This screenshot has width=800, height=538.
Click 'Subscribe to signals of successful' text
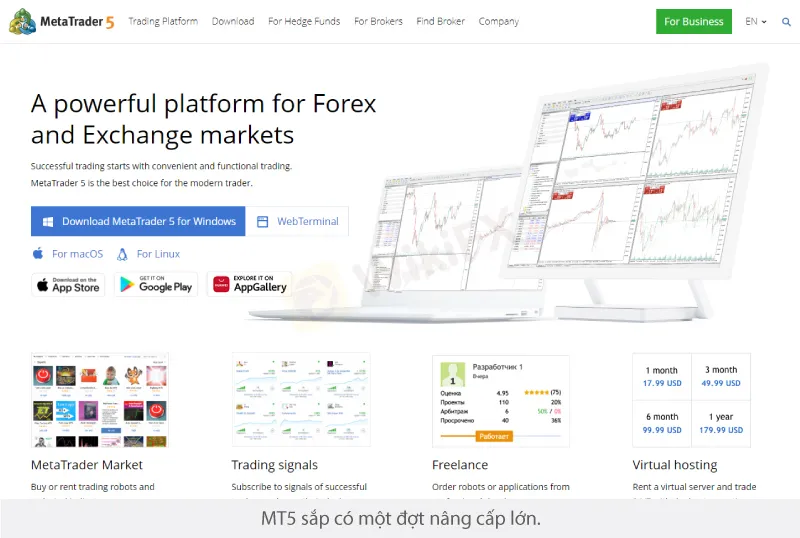(299, 487)
